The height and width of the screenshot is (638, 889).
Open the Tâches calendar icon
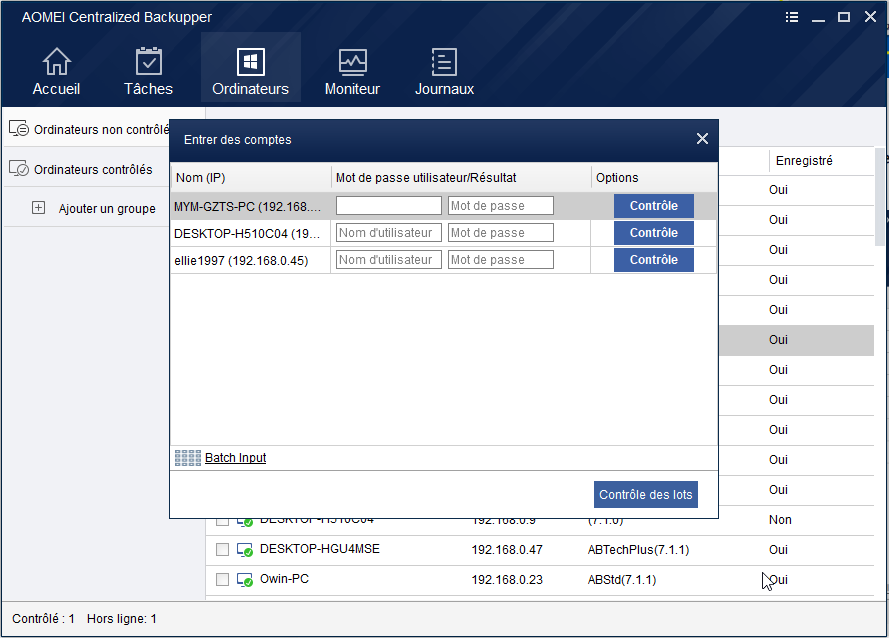(x=148, y=62)
